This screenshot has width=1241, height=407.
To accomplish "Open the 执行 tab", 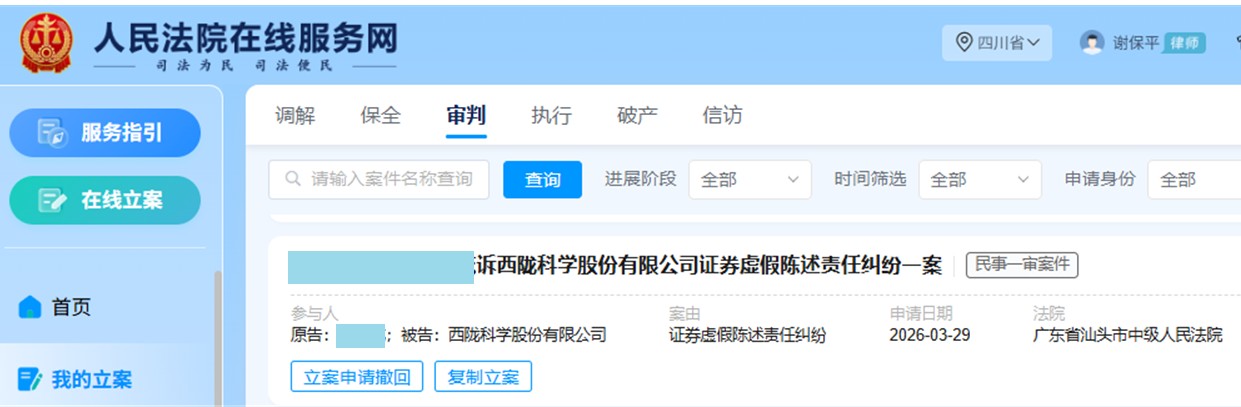I will tap(551, 115).
